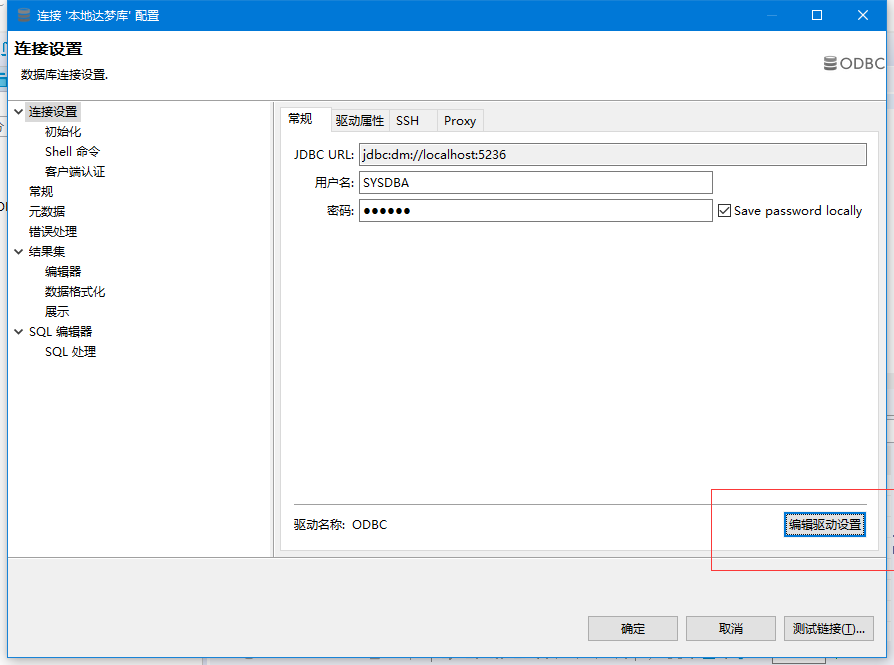Select 数据格式化 tree item
This screenshot has height=665, width=894.
coord(75,291)
